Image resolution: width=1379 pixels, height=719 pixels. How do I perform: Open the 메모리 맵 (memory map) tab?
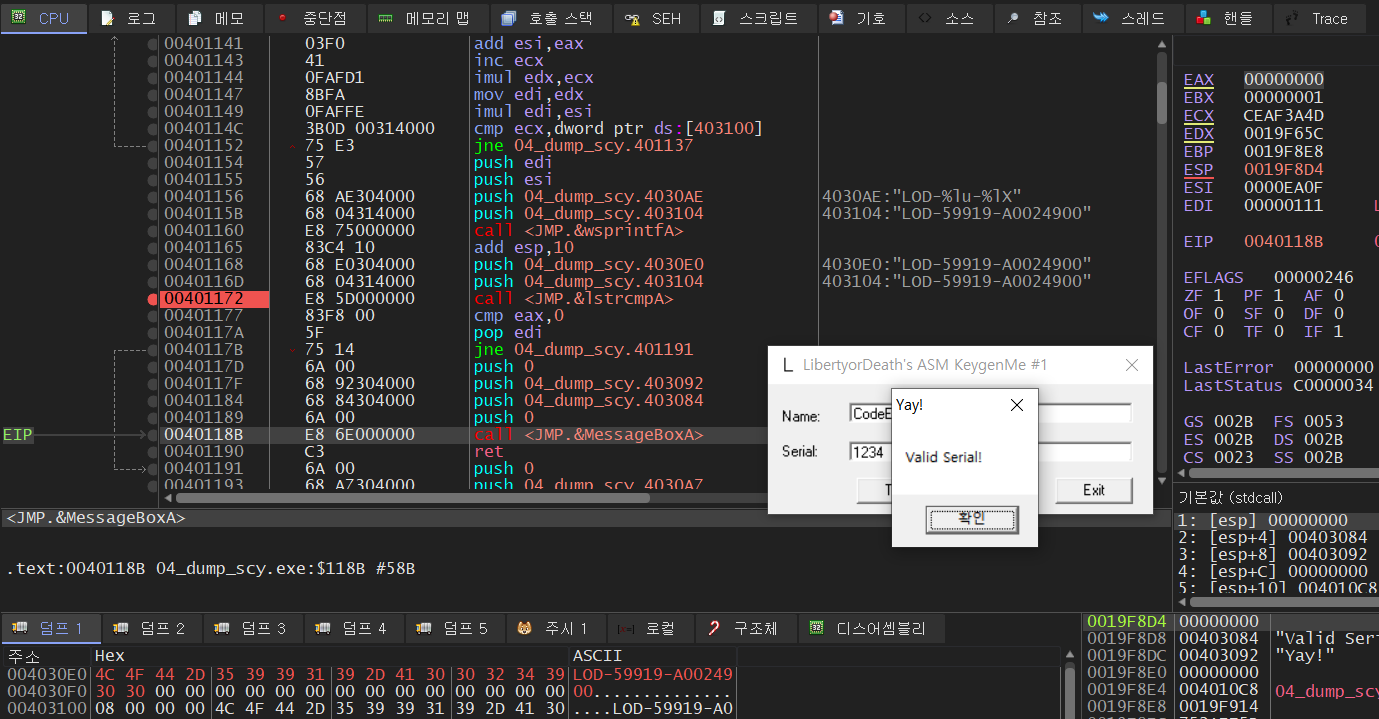click(x=428, y=18)
